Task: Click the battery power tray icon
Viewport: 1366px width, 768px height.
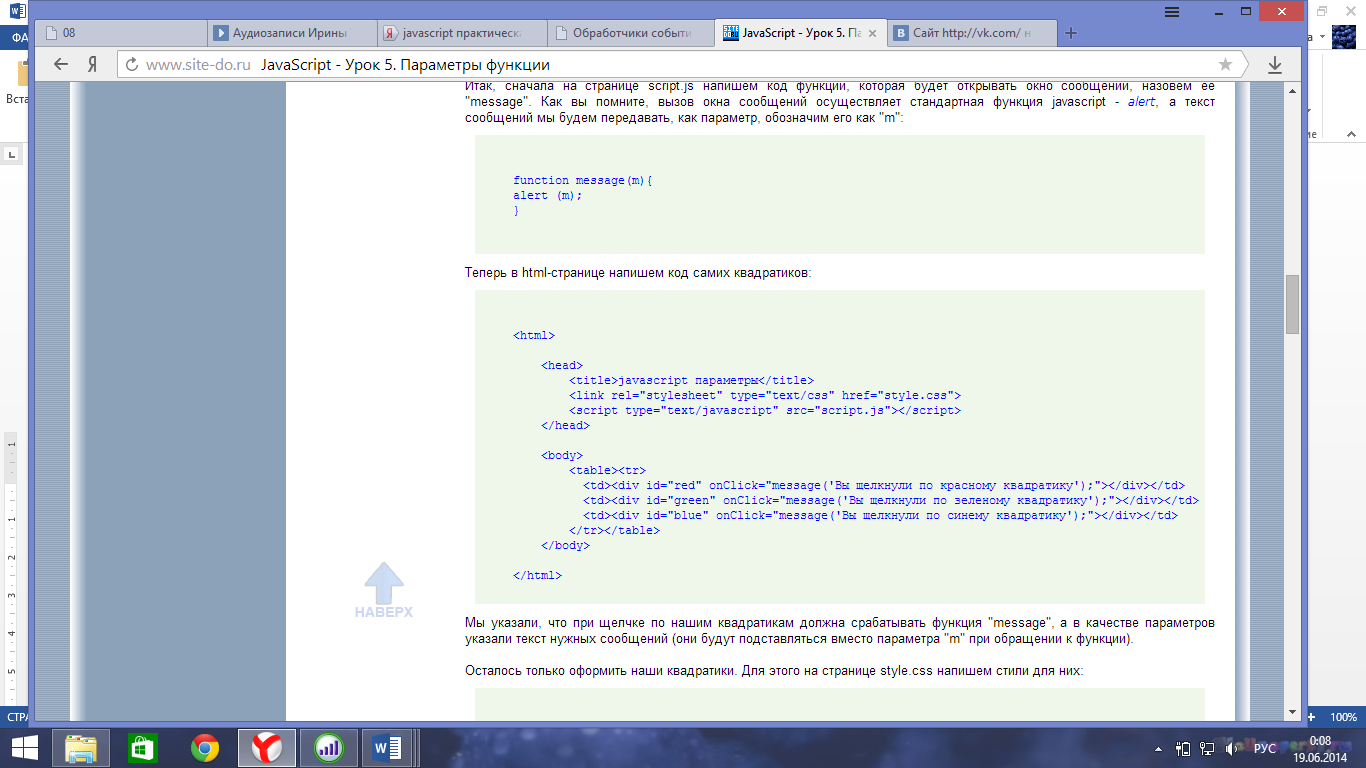Action: [x=1183, y=748]
